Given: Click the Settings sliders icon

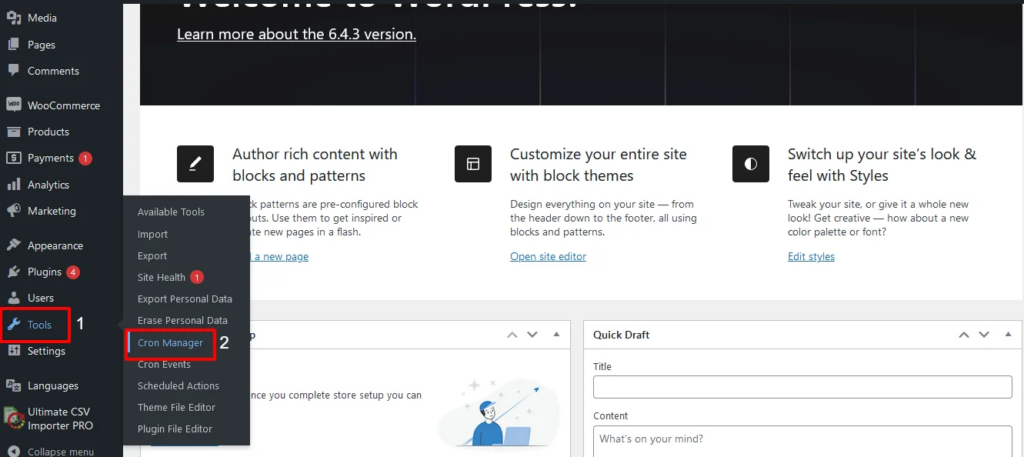Looking at the screenshot, I should [13, 351].
